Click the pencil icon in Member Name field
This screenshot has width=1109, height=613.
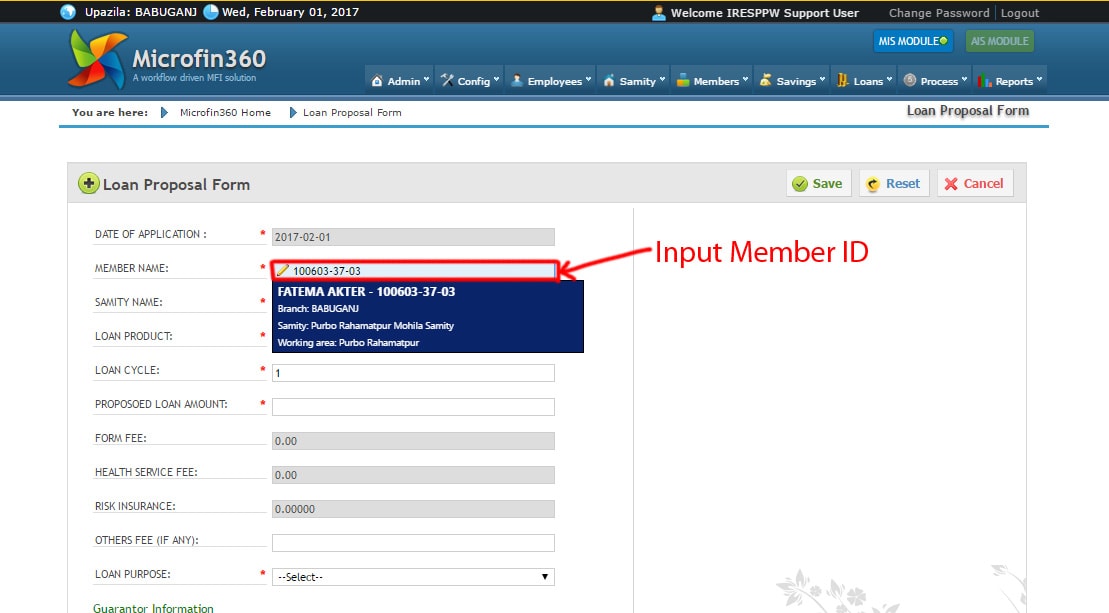click(x=283, y=270)
